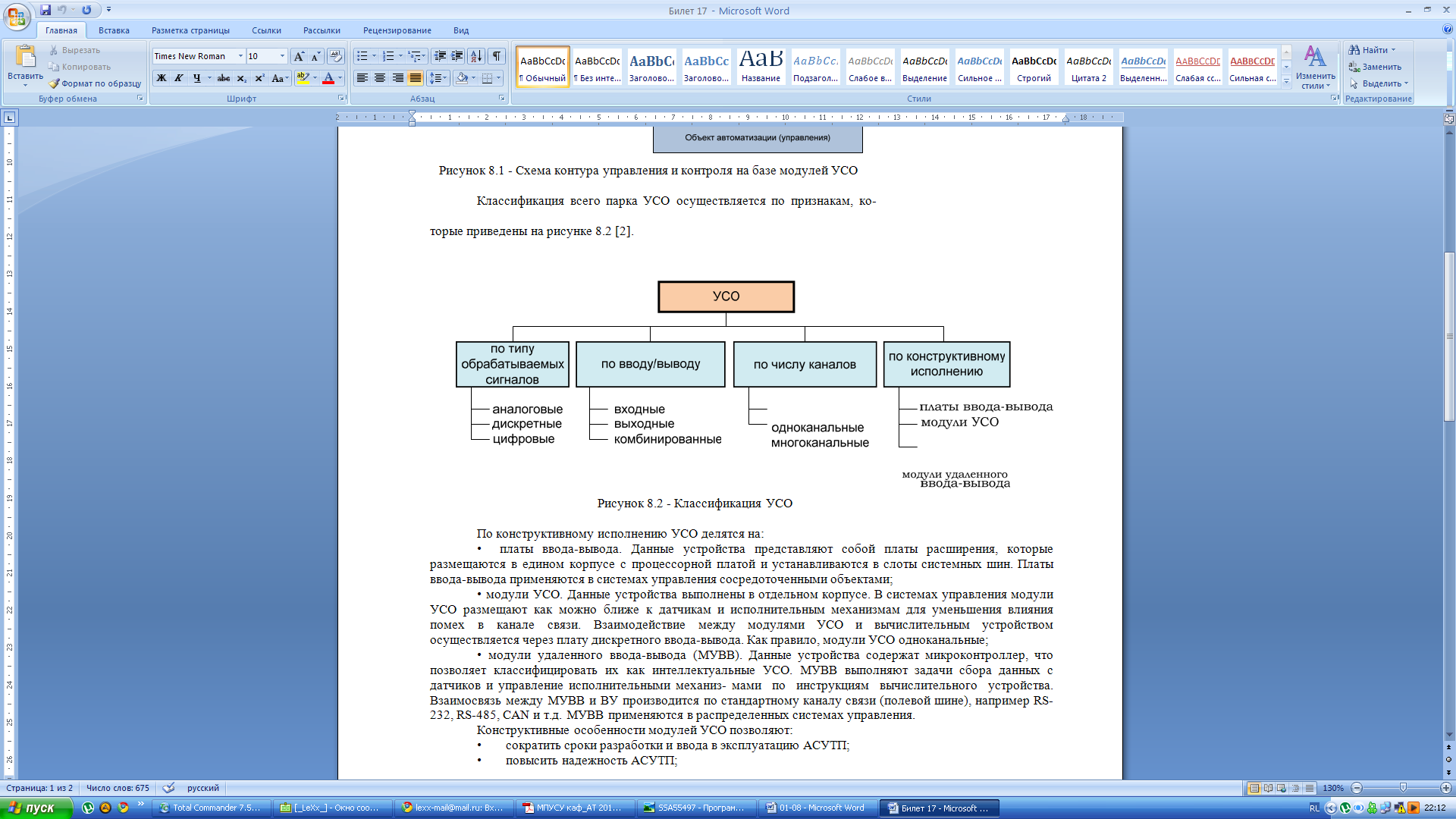Open font size dropdown showing 10
The width and height of the screenshot is (1456, 819).
[282, 56]
